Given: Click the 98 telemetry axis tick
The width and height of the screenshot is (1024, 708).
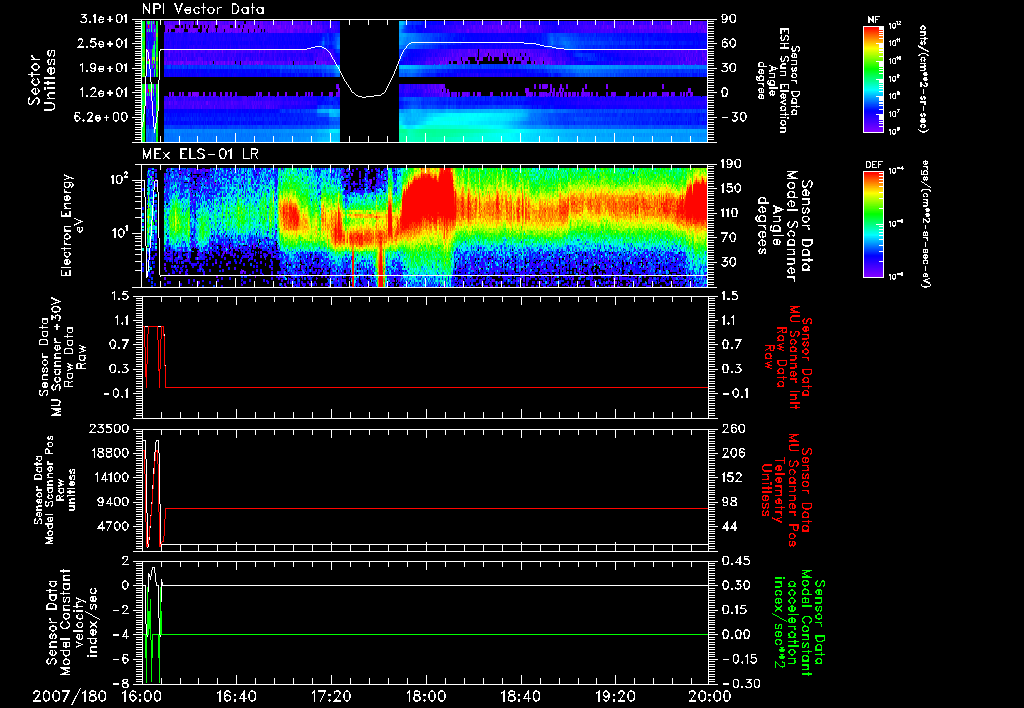Looking at the screenshot, I should tap(728, 502).
